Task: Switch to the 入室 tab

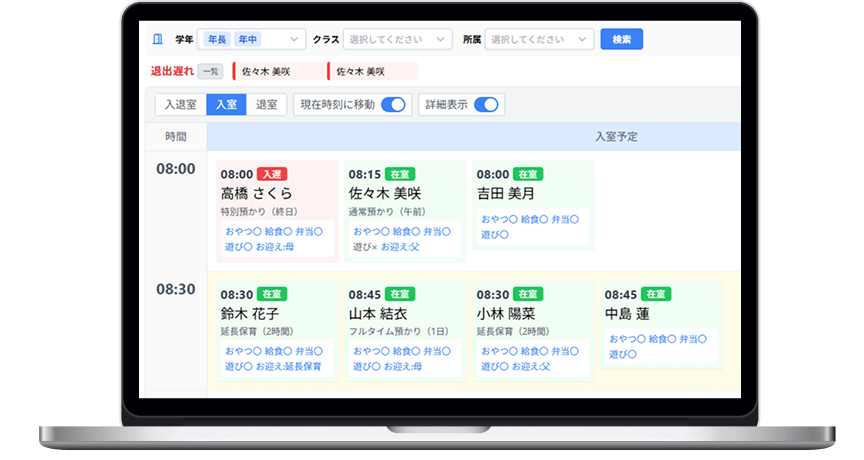Action: 226,105
